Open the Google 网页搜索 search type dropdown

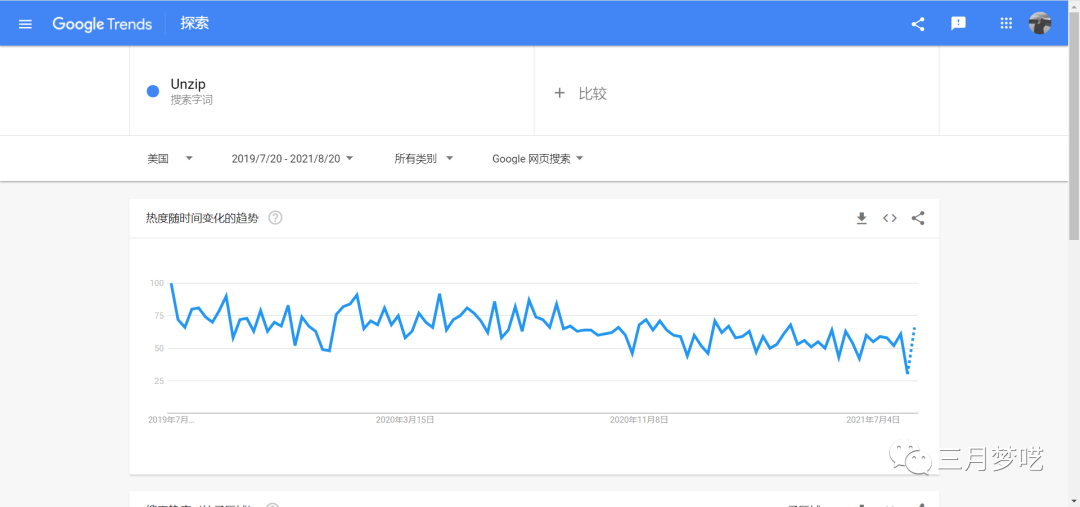coord(537,158)
